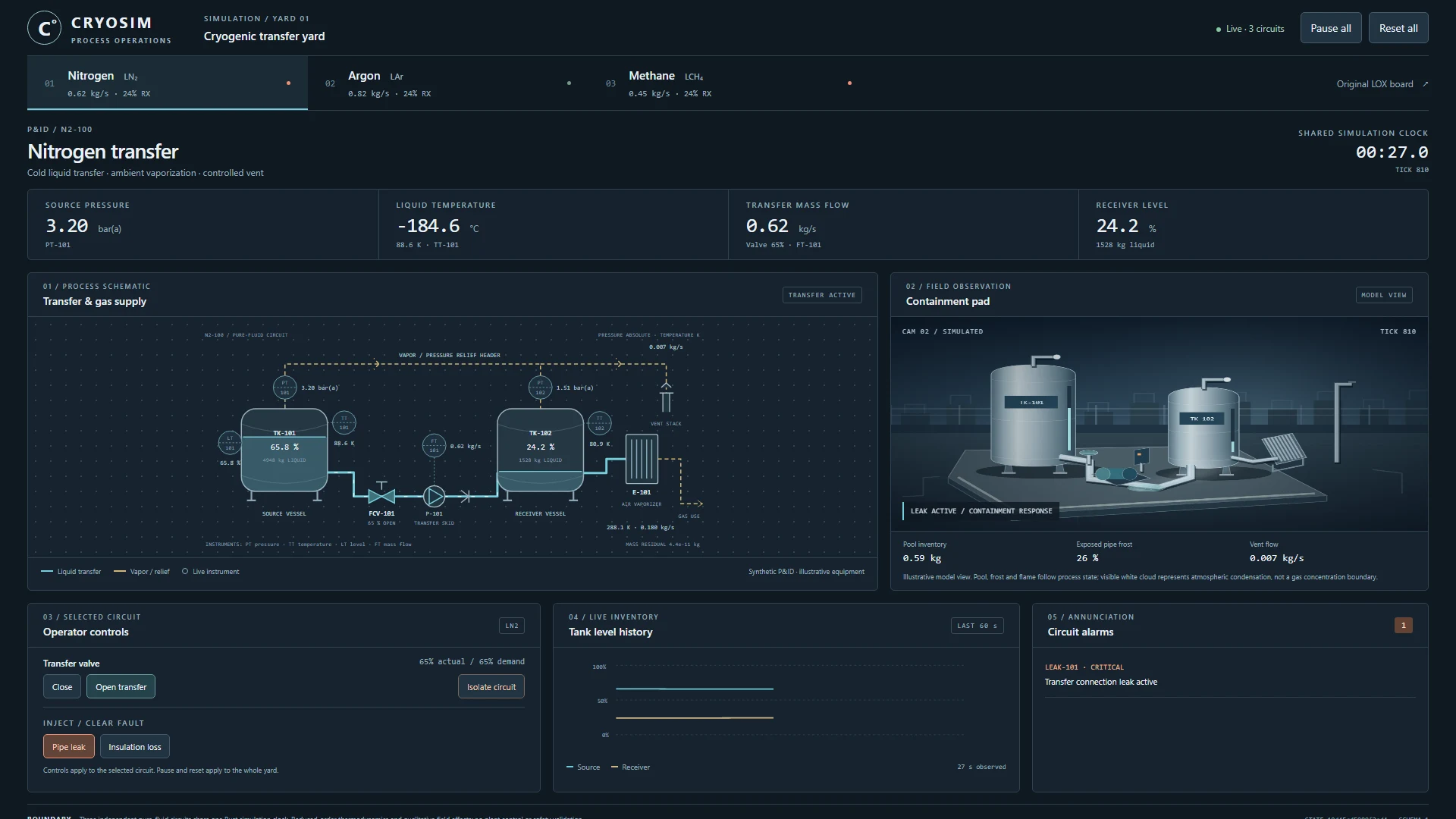1456x819 pixels.
Task: Toggle the MODEL VIEW camera mode
Action: tap(1384, 295)
